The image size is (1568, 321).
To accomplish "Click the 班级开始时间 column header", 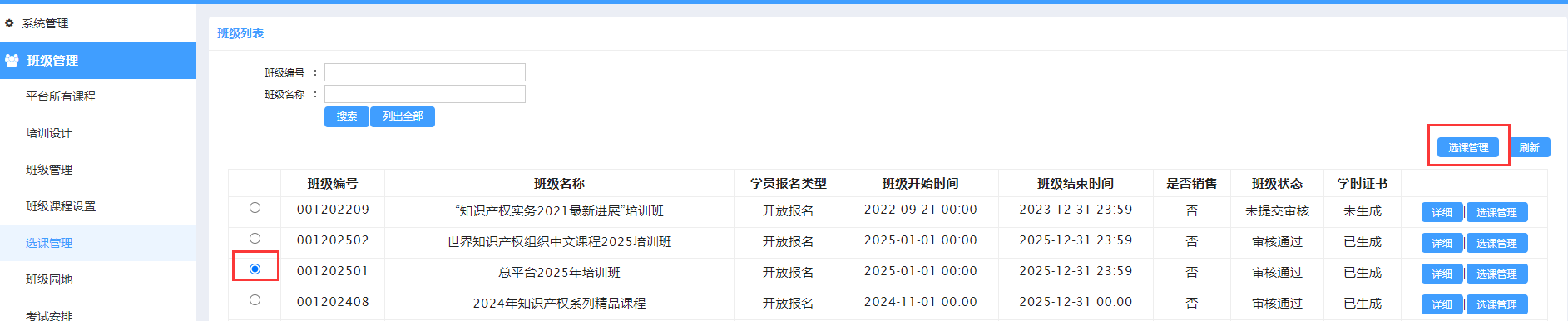I will tap(921, 184).
